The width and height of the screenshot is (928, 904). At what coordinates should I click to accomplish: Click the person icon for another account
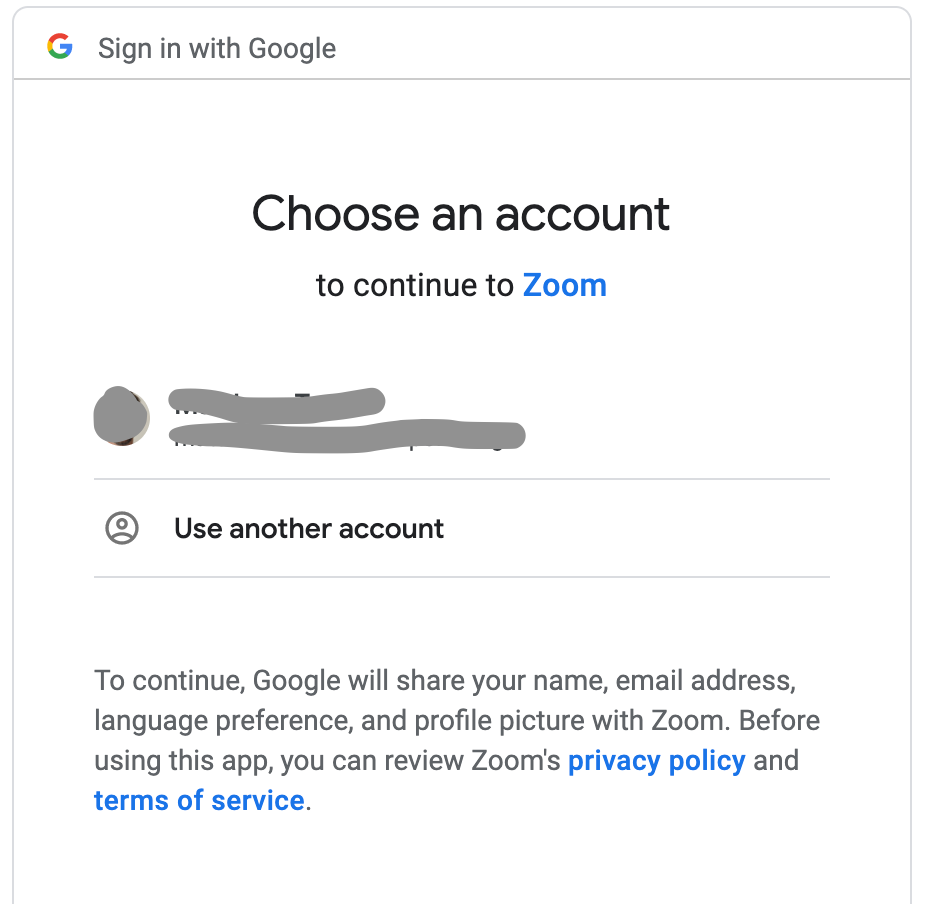122,528
